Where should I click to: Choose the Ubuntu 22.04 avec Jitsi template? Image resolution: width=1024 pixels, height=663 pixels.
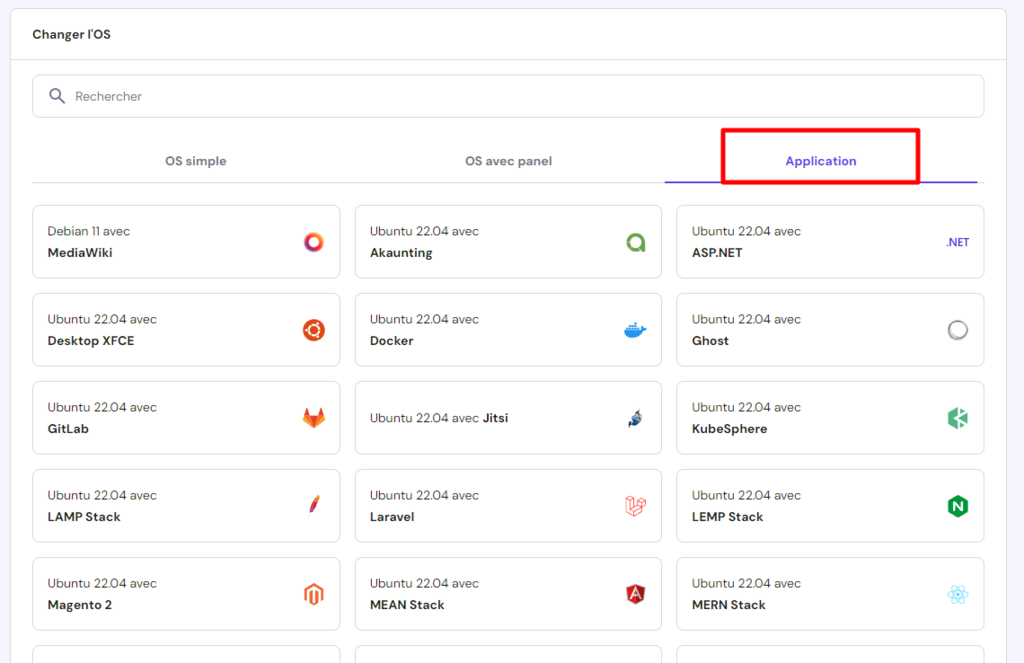point(508,418)
